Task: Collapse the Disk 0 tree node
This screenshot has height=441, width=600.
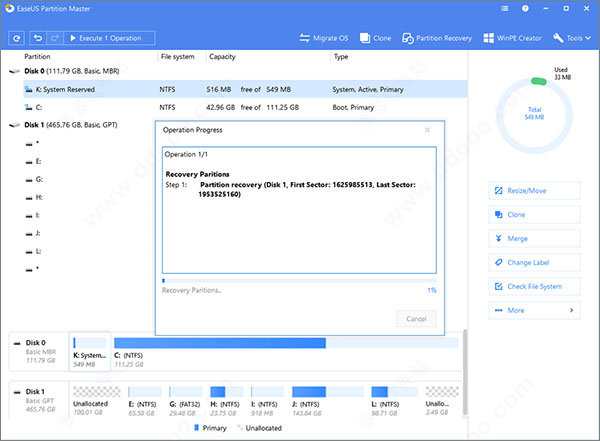Action: pos(12,72)
